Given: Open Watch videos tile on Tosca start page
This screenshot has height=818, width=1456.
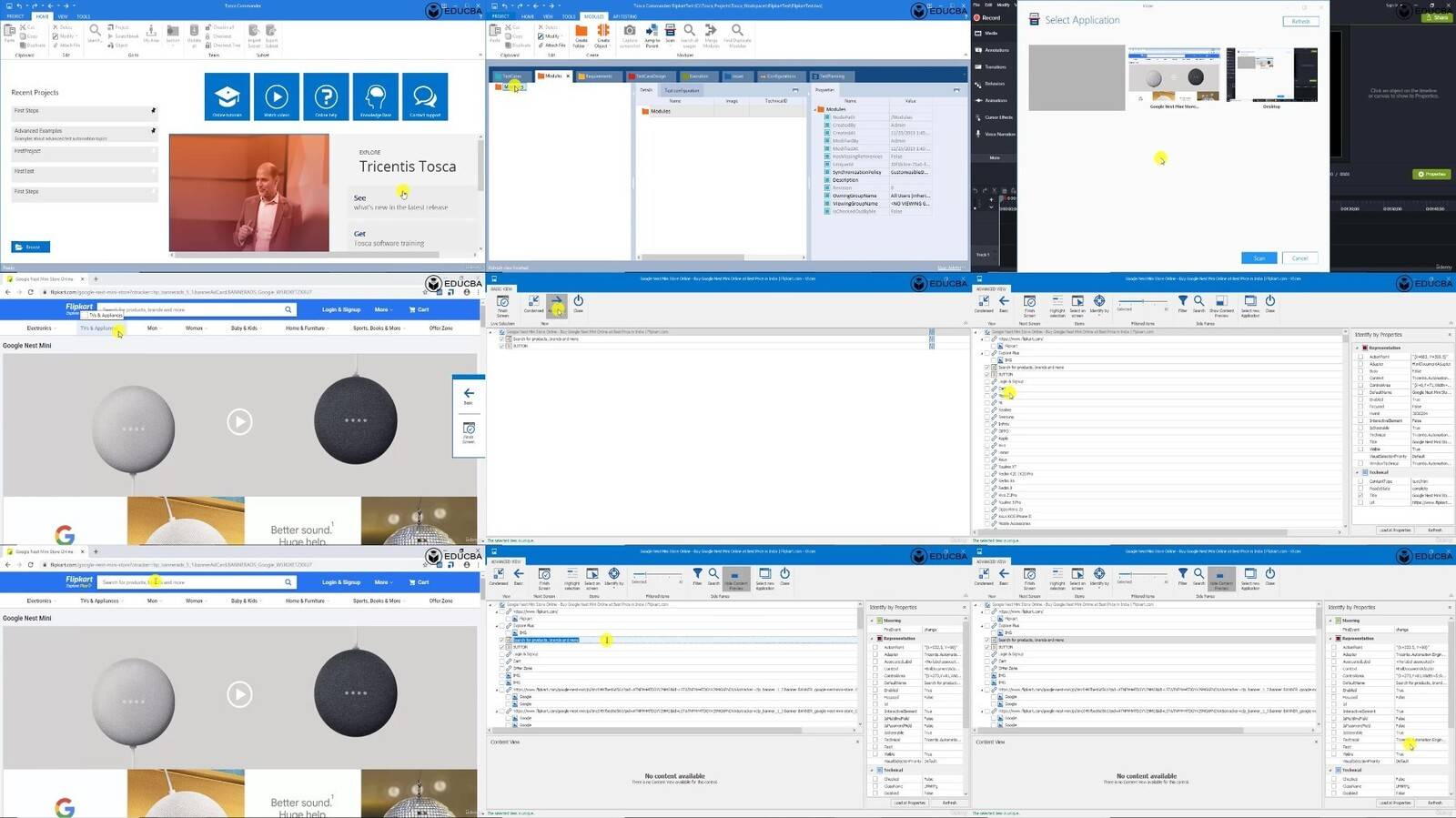Looking at the screenshot, I should 277,96.
